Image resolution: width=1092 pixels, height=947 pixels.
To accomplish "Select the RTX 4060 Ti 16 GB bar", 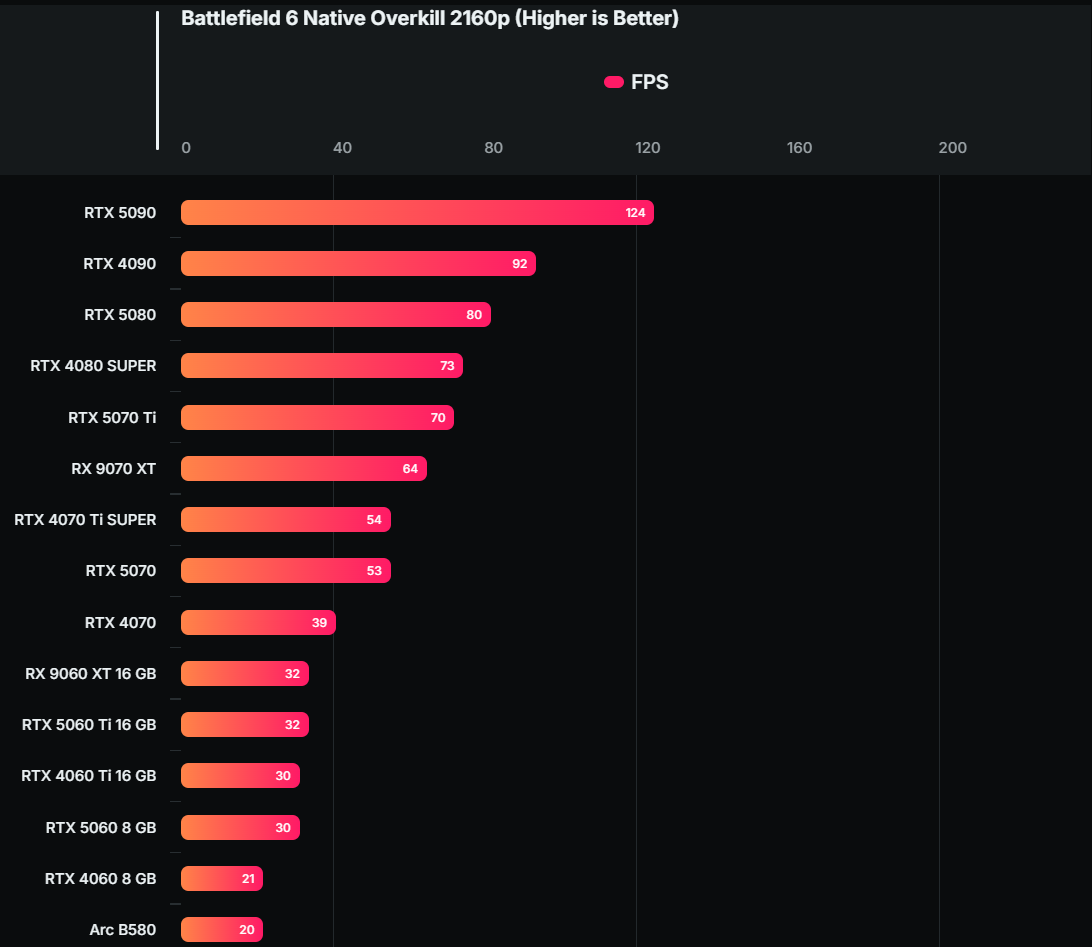I will click(240, 775).
